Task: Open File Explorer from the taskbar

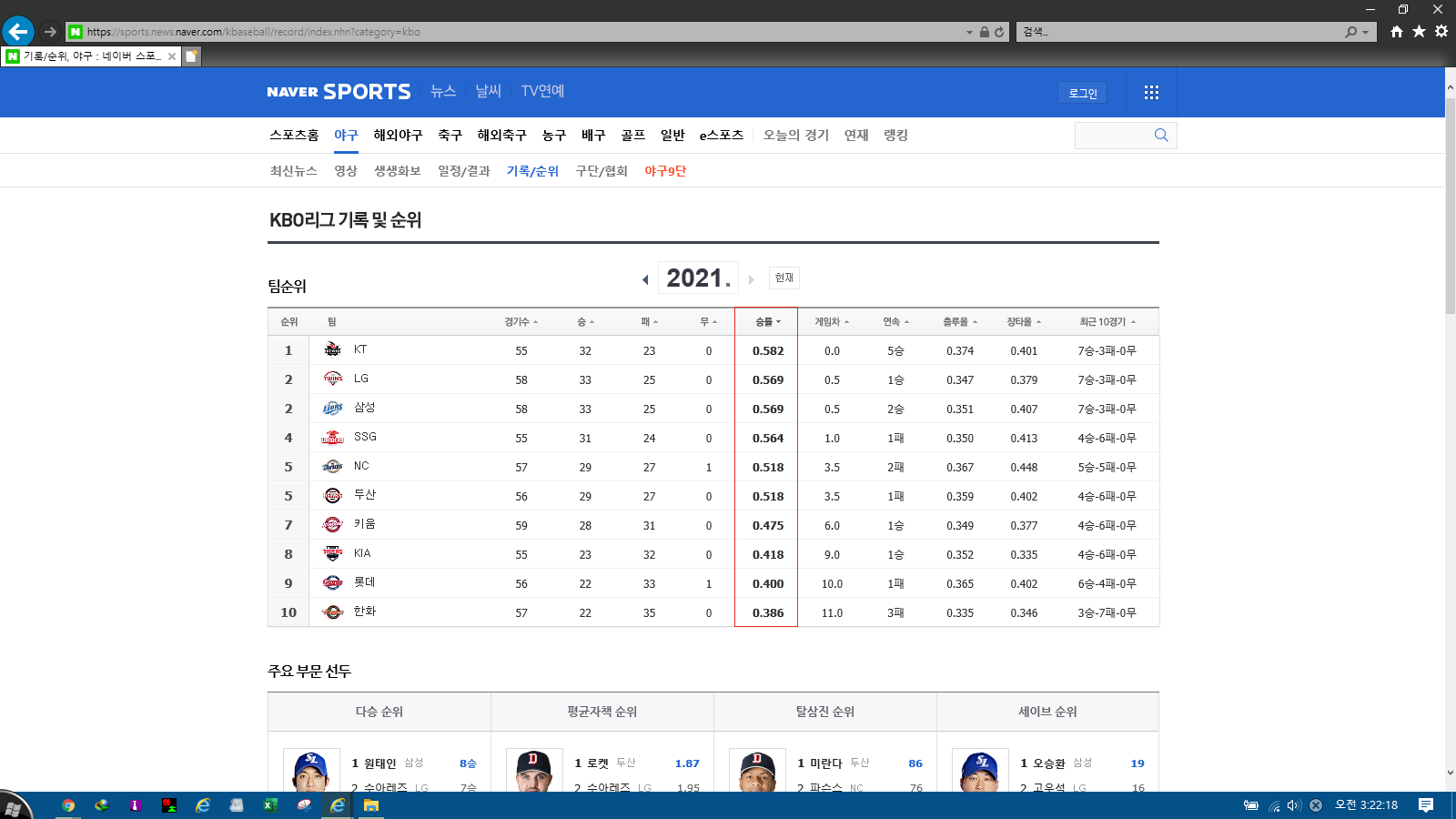Action: click(371, 805)
